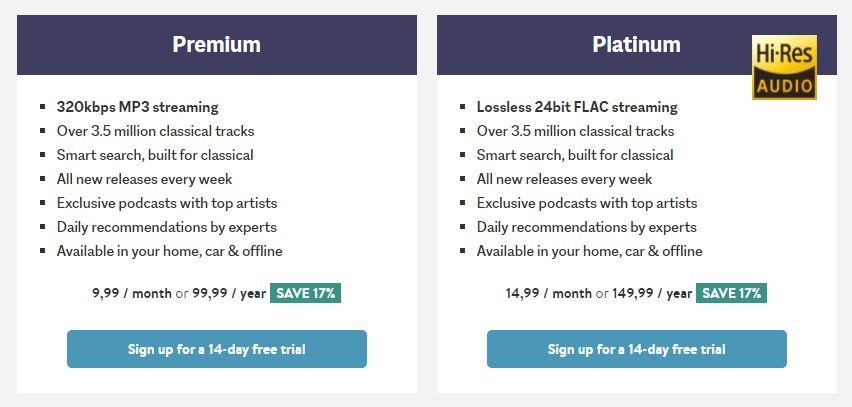Viewport: 852px width, 407px height.
Task: Click the Platinum plan SAVE 17% badge
Action: pyautogui.click(x=732, y=293)
